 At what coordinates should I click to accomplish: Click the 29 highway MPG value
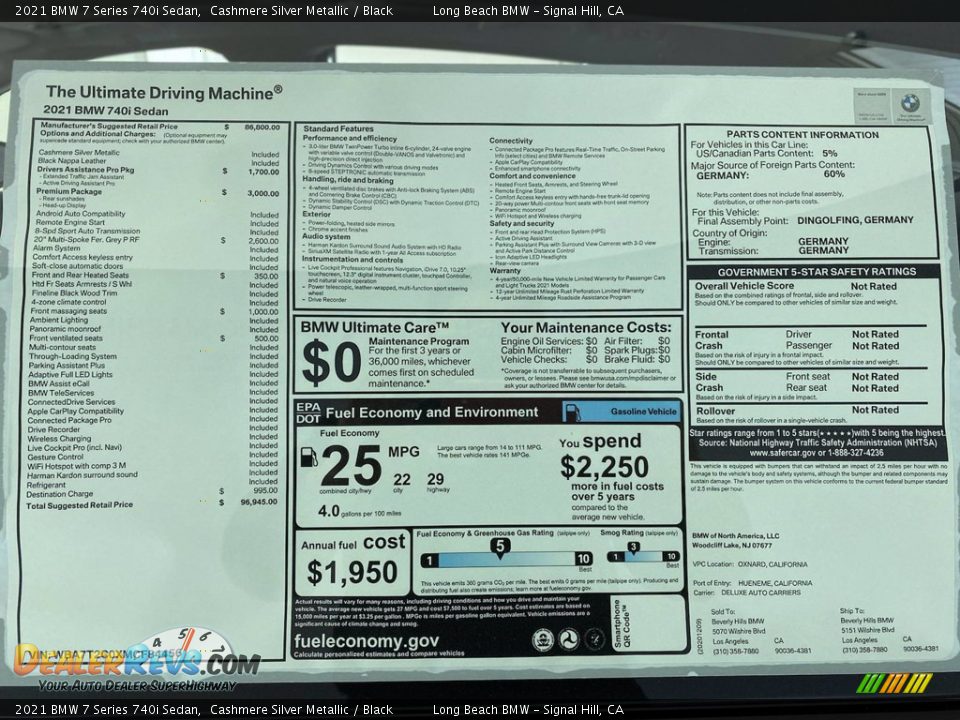coord(435,479)
